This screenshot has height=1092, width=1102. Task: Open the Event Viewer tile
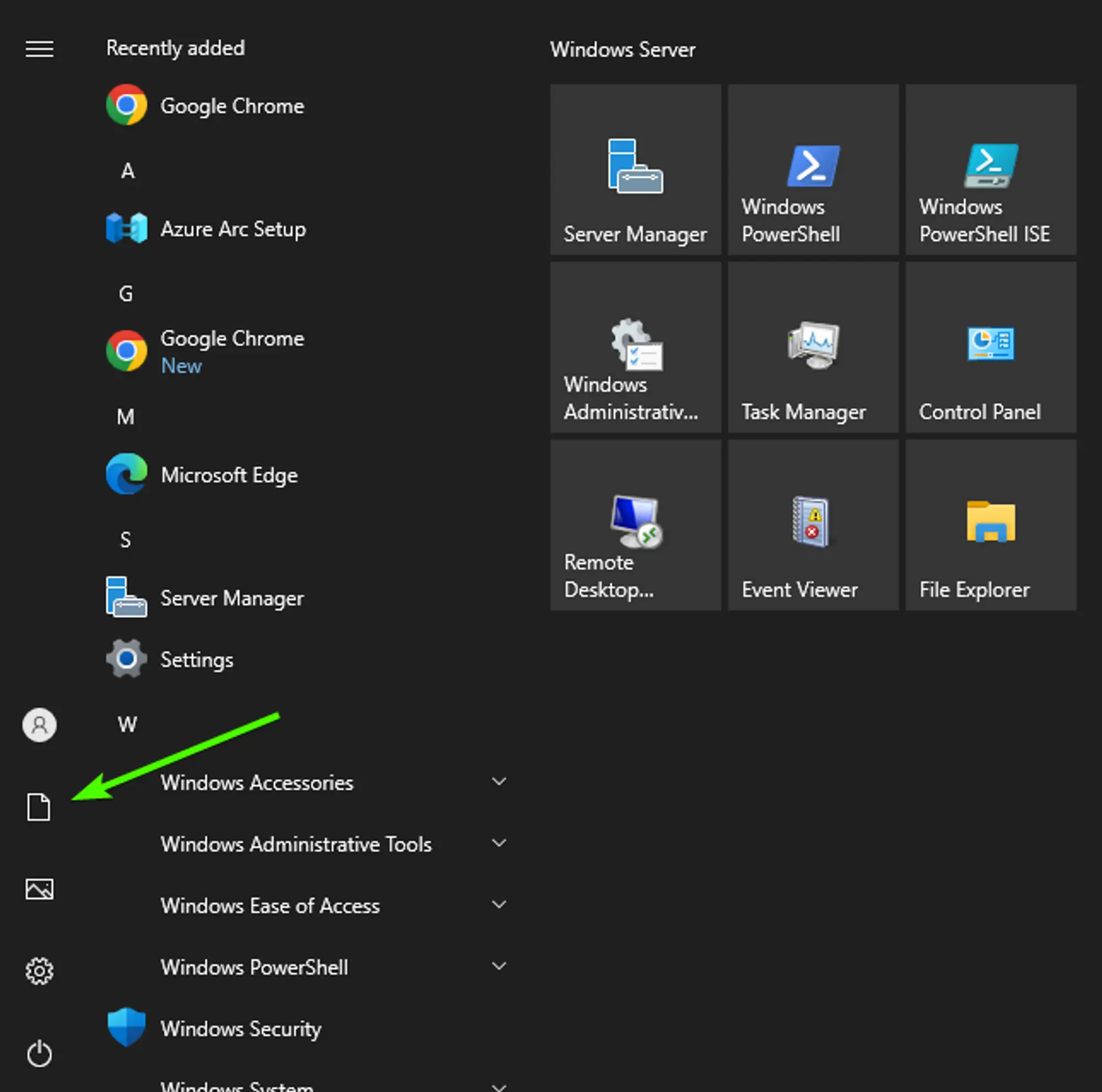(x=812, y=524)
